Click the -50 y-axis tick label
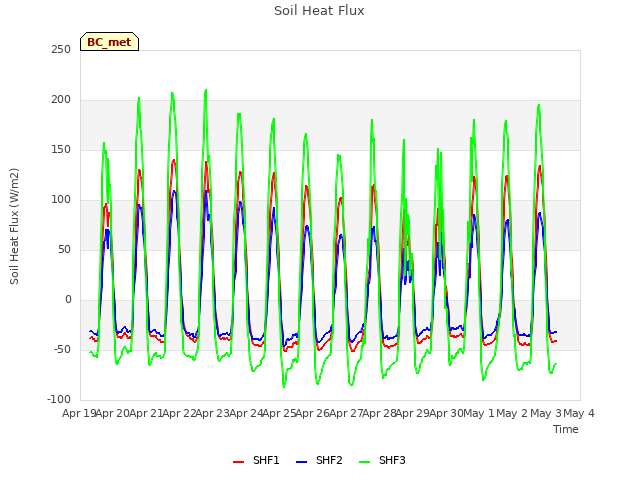Screen dimensions: 640x480 [62, 350]
